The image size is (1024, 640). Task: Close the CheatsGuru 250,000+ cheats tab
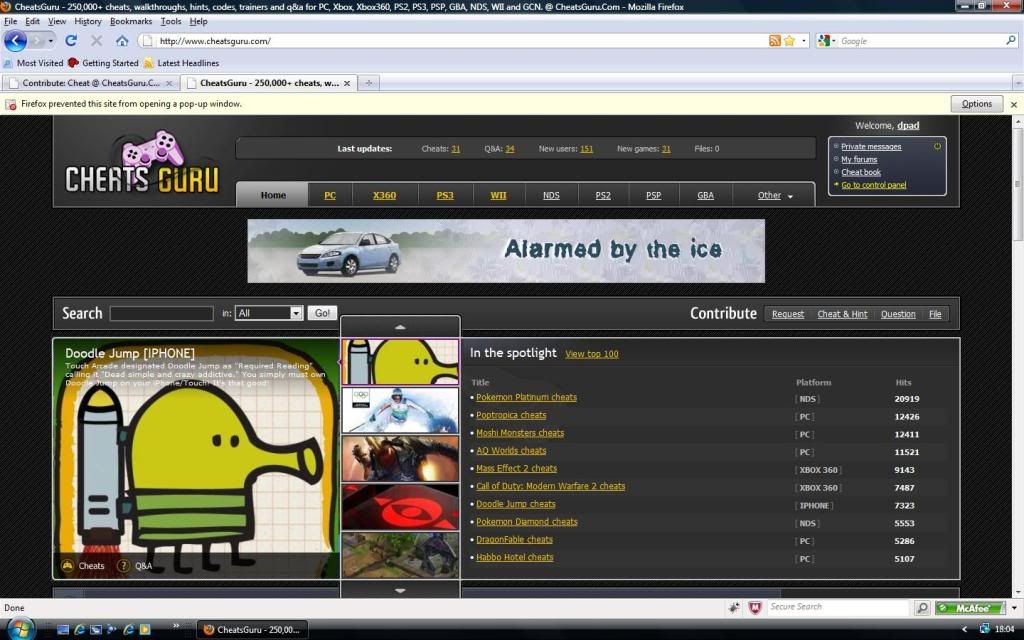[347, 83]
